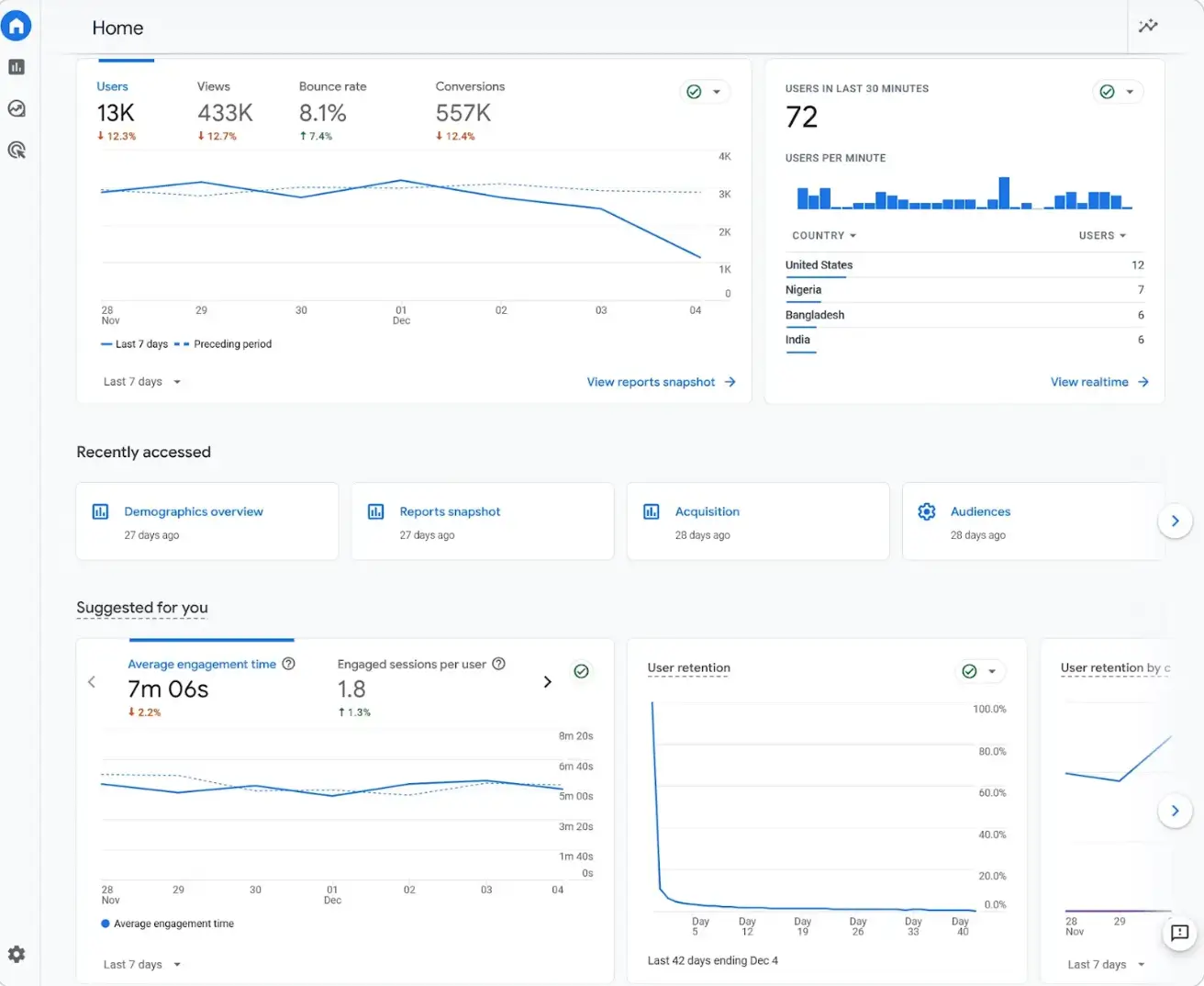Click the Insights icon at top right
The height and width of the screenshot is (986, 1204).
tap(1148, 26)
